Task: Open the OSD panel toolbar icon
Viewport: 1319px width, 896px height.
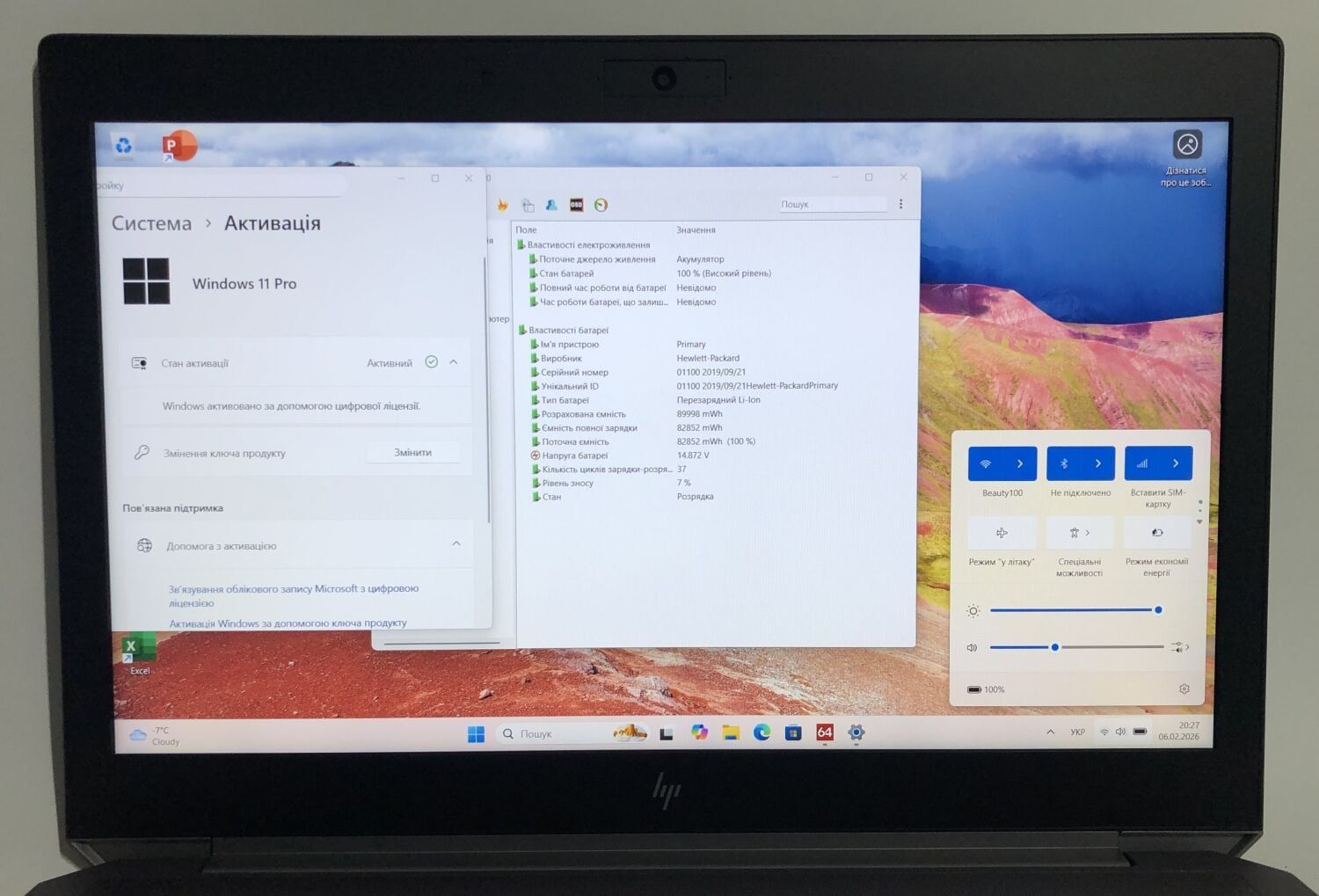Action: pyautogui.click(x=576, y=205)
